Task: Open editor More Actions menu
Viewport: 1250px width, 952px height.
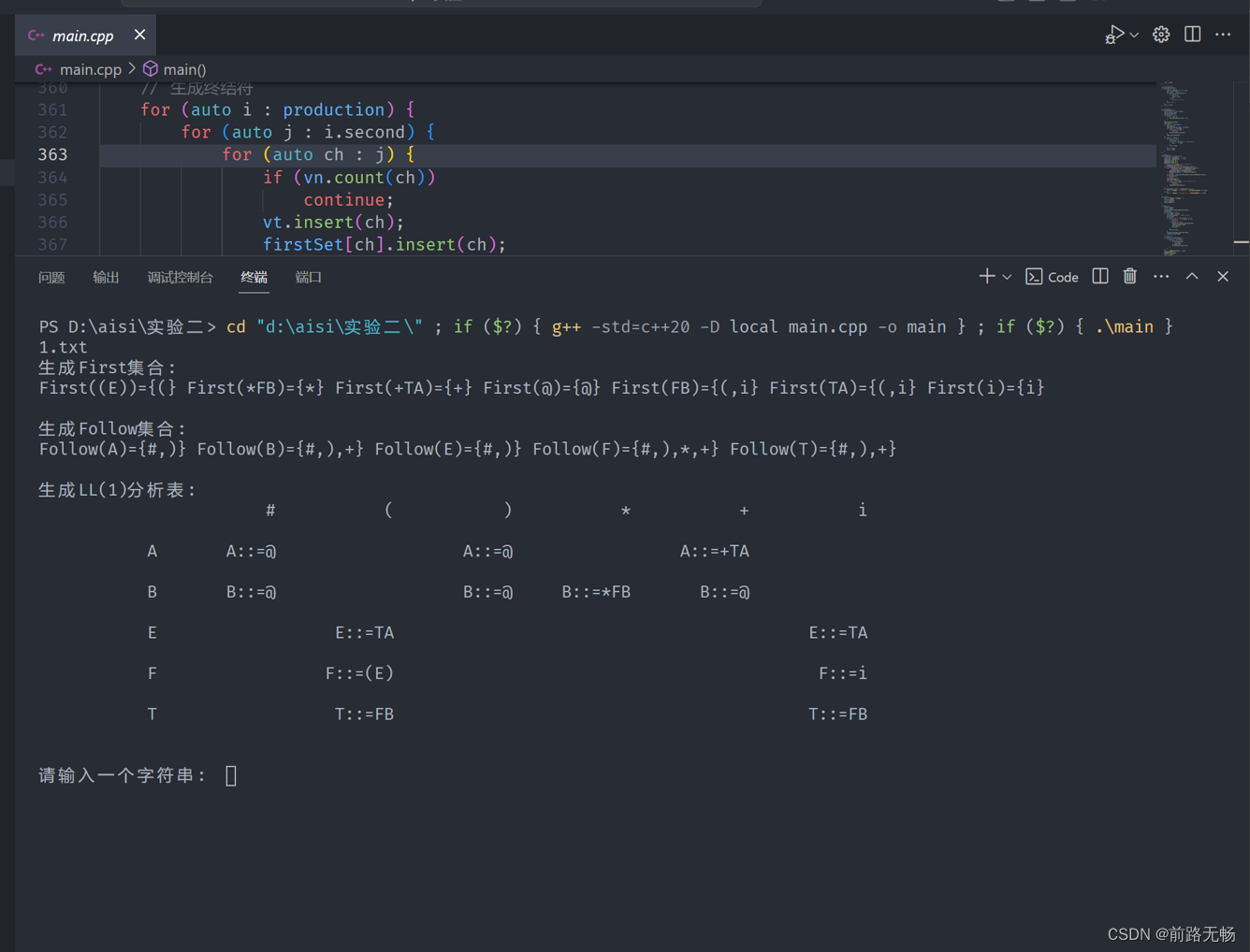Action: pos(1223,35)
